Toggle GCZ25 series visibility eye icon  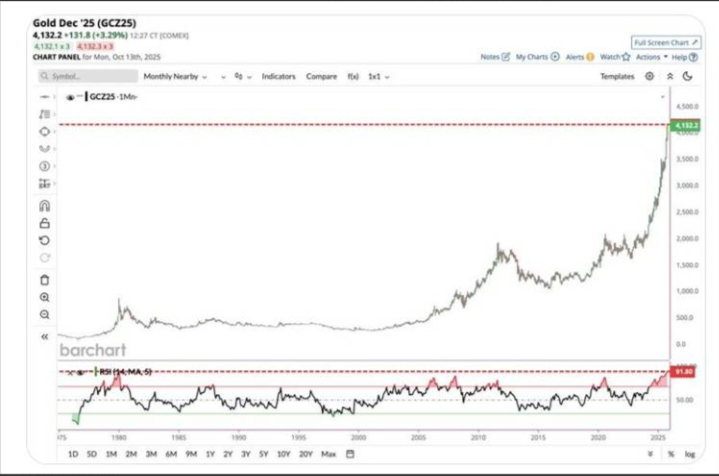click(71, 97)
